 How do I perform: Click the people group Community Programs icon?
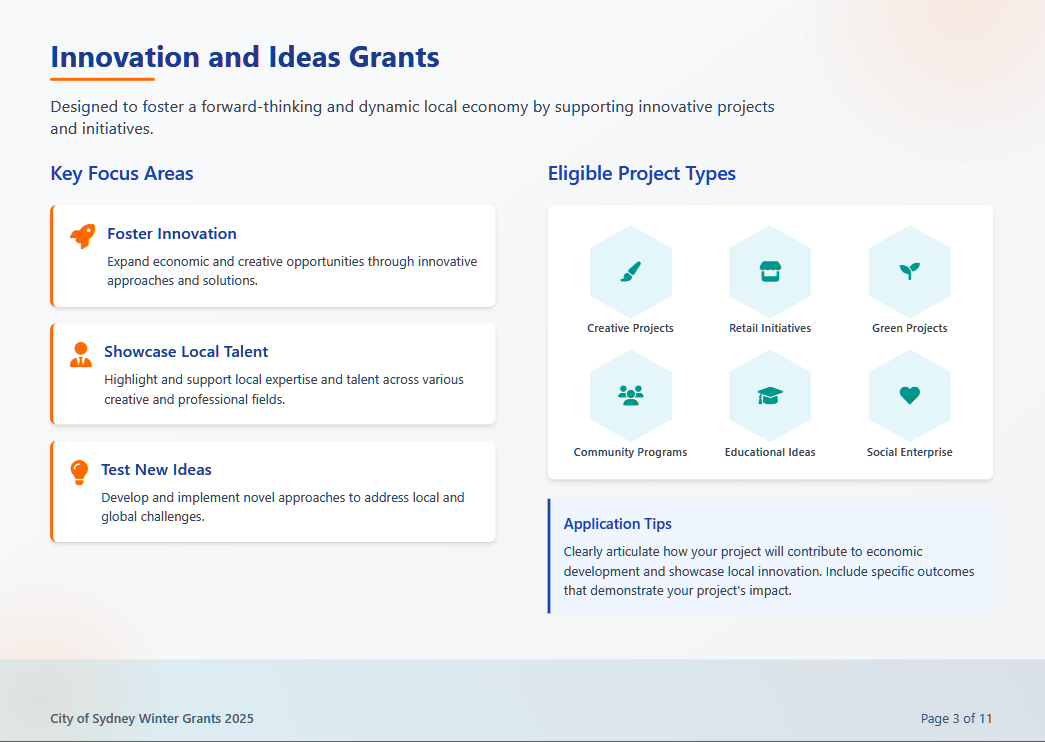click(630, 395)
